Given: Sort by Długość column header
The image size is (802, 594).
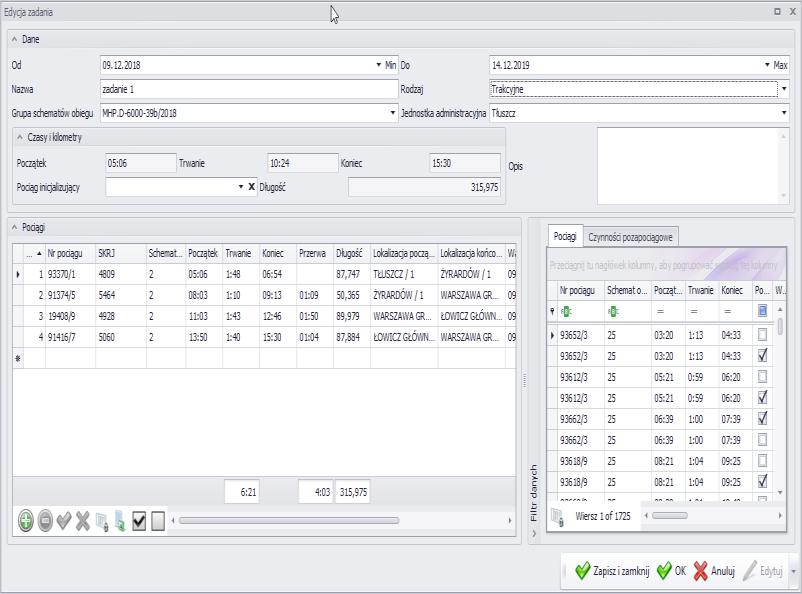Looking at the screenshot, I should pyautogui.click(x=351, y=253).
